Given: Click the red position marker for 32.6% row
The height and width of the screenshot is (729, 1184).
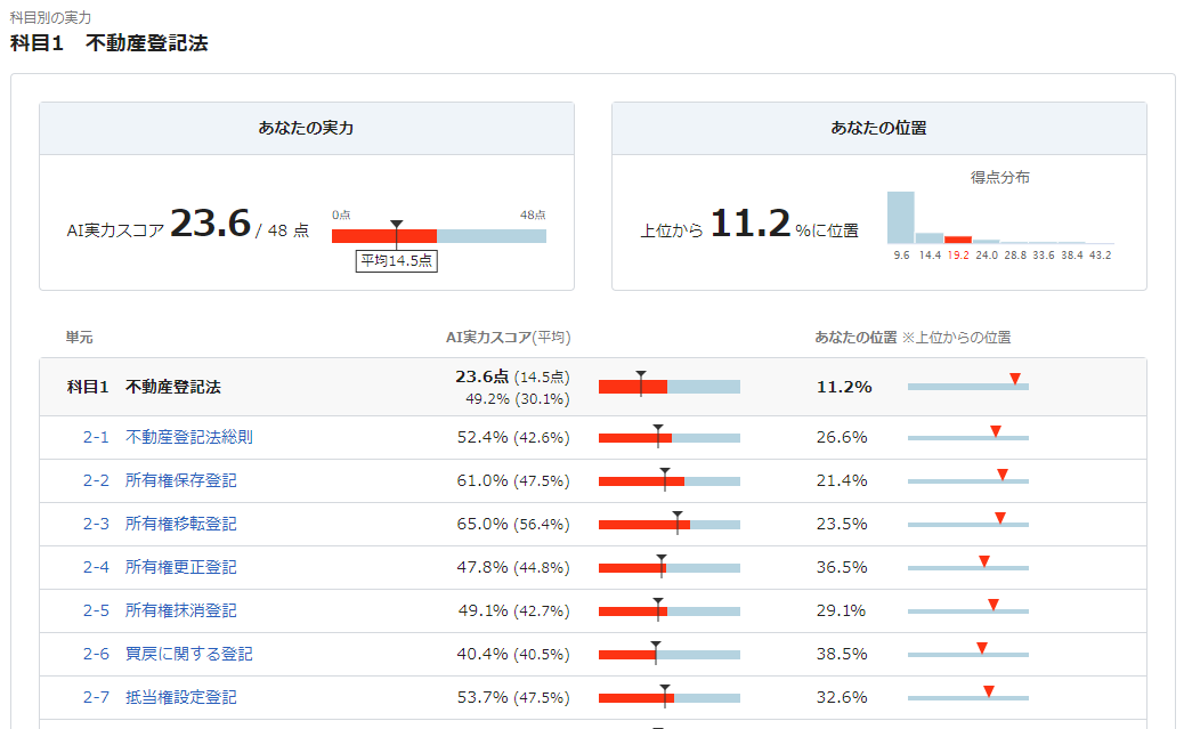Looking at the screenshot, I should [x=988, y=691].
